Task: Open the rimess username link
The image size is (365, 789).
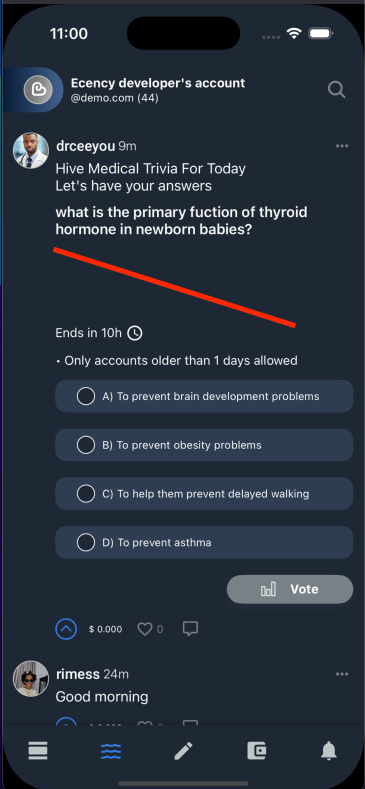Action: tap(78, 674)
